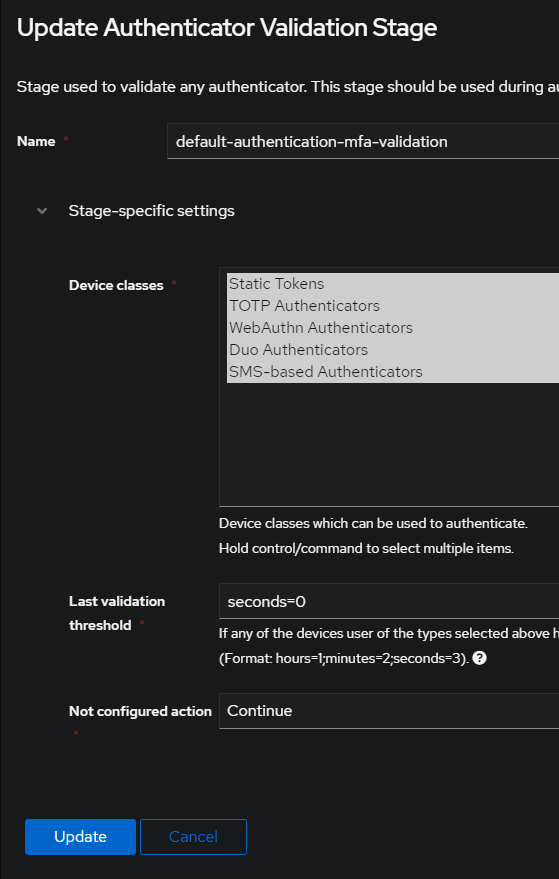Click the Update Authenticator Validation Stage title
Viewport: 559px width, 879px height.
pyautogui.click(x=227, y=28)
